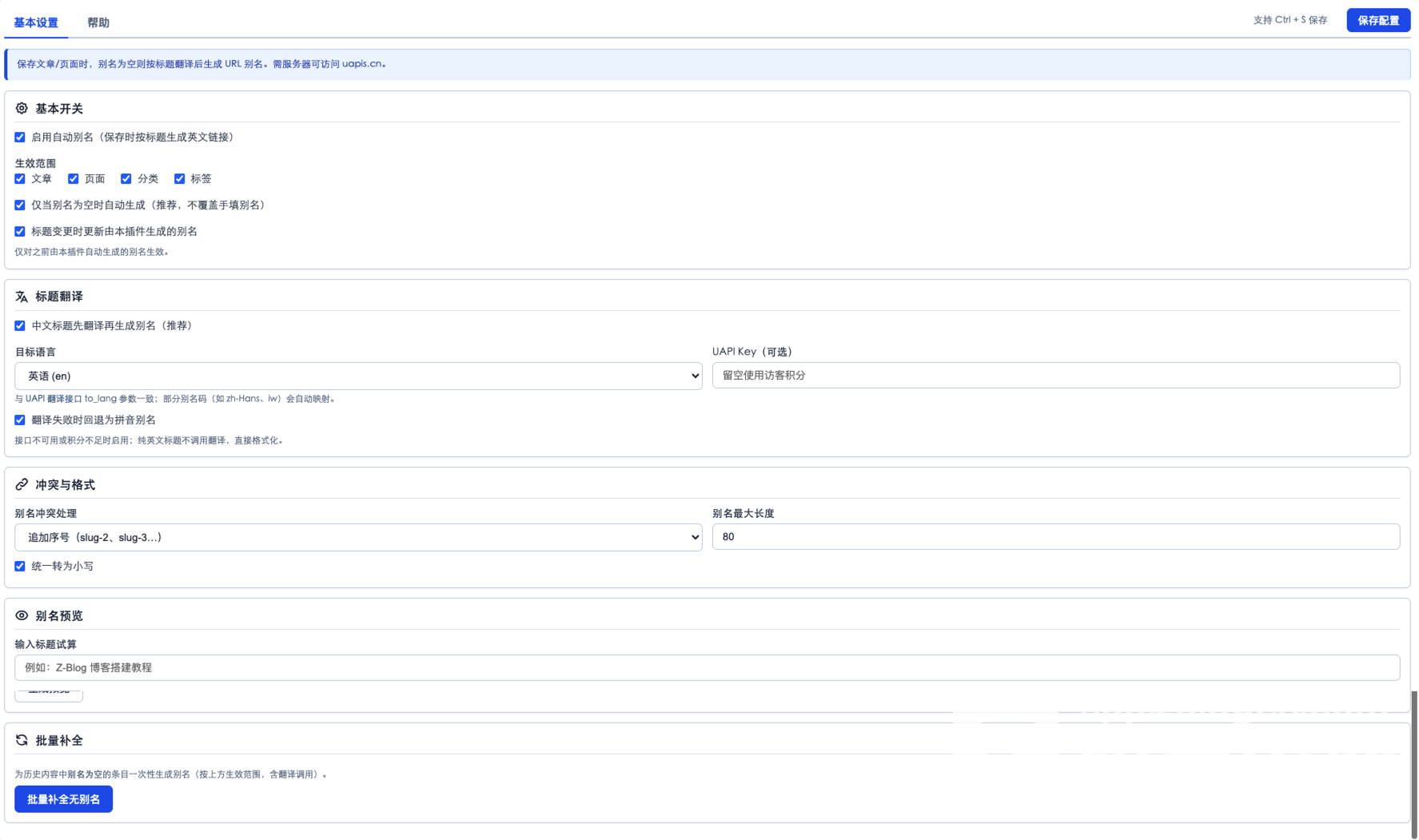The height and width of the screenshot is (840, 1419).
Task: Click the translate icon beside 标题翻译
Action: coord(22,297)
